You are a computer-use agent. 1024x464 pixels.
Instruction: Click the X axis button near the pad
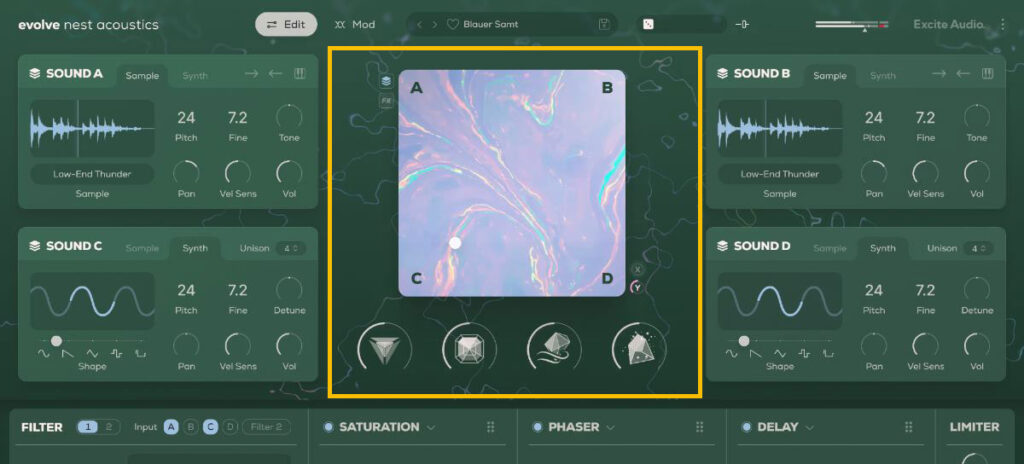tap(637, 269)
